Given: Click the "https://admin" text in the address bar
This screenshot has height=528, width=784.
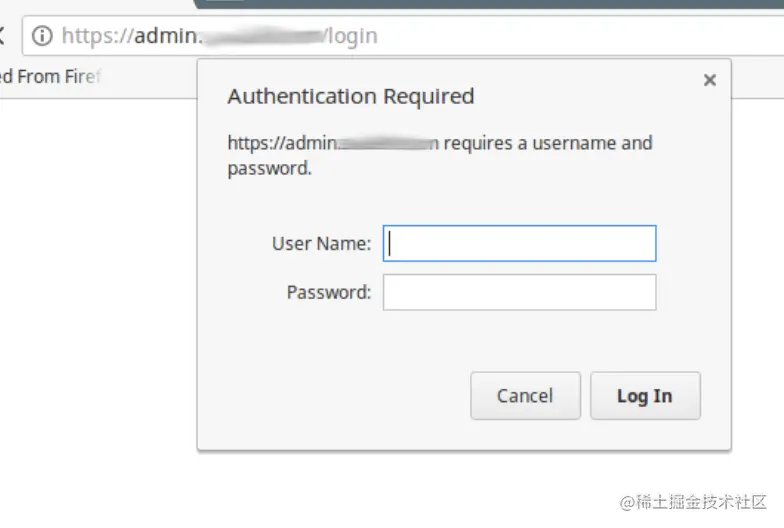Looking at the screenshot, I should pos(130,37).
